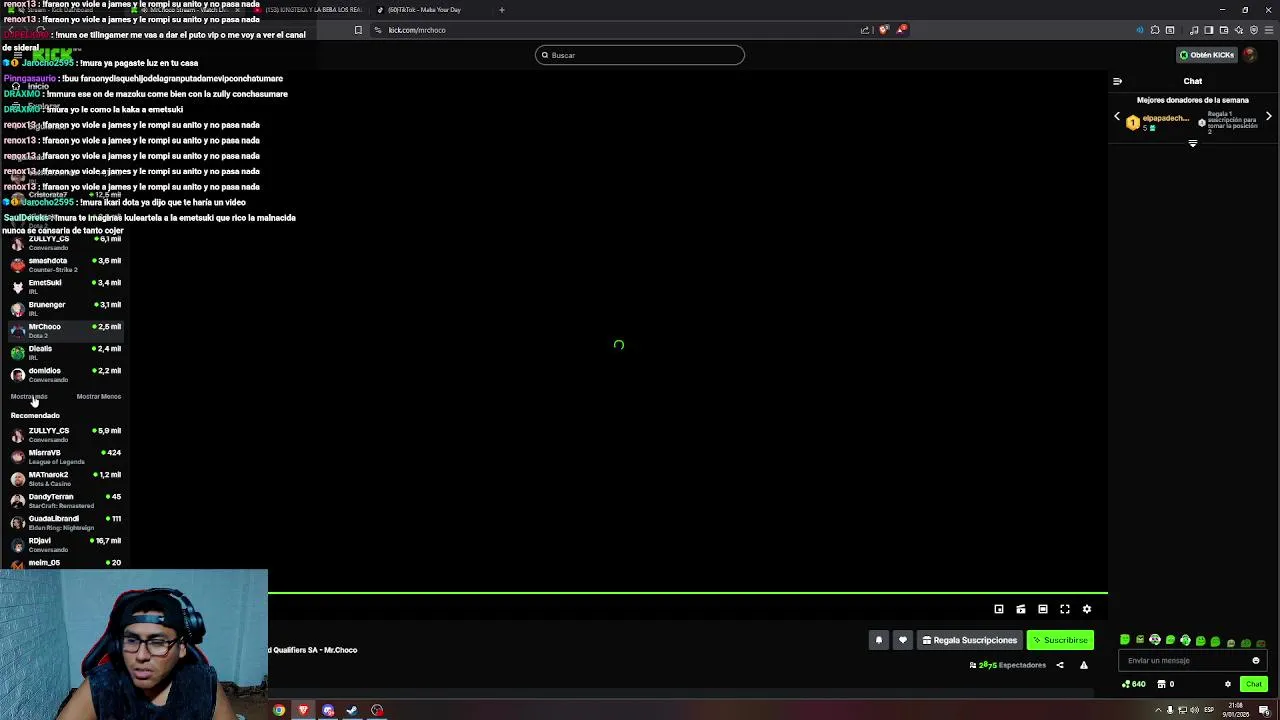Open Brave Wallet icon in toolbar
This screenshot has width=1280, height=720.
coord(1223,30)
